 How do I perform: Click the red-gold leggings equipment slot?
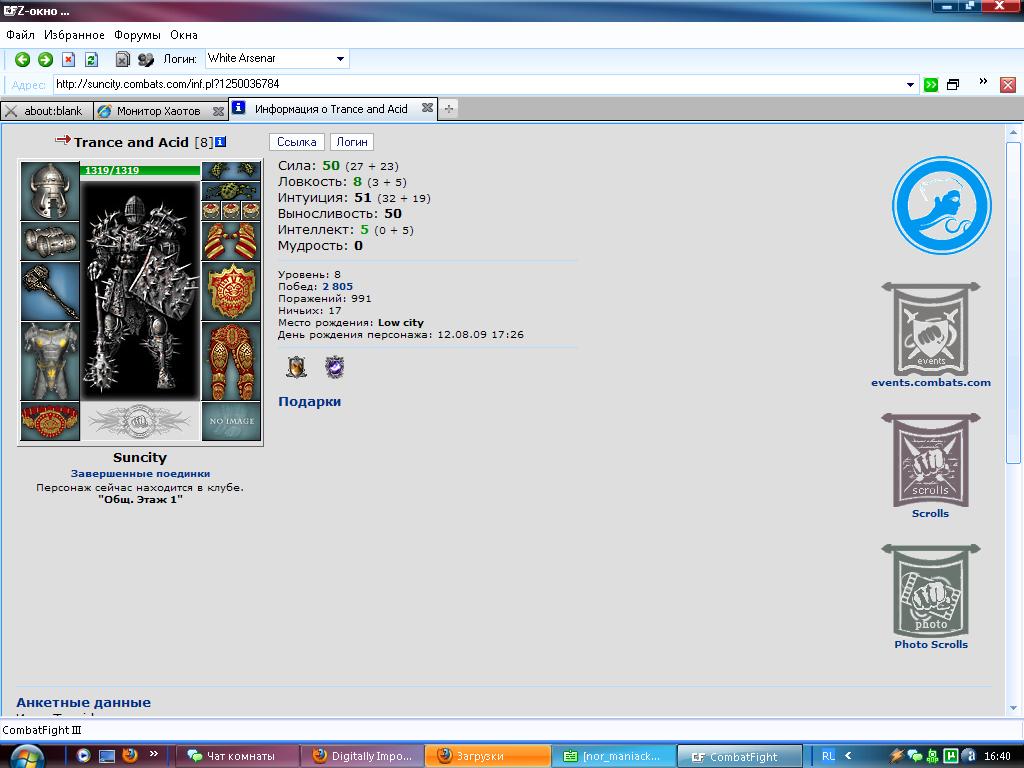click(231, 361)
